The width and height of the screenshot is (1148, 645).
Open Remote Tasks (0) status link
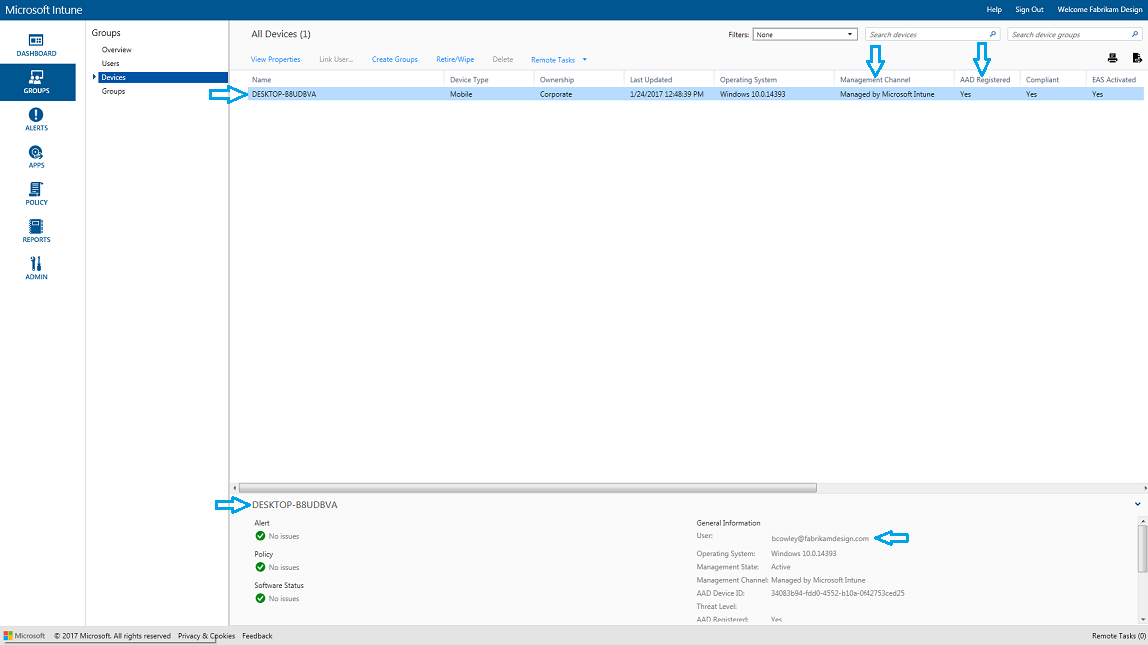1119,635
